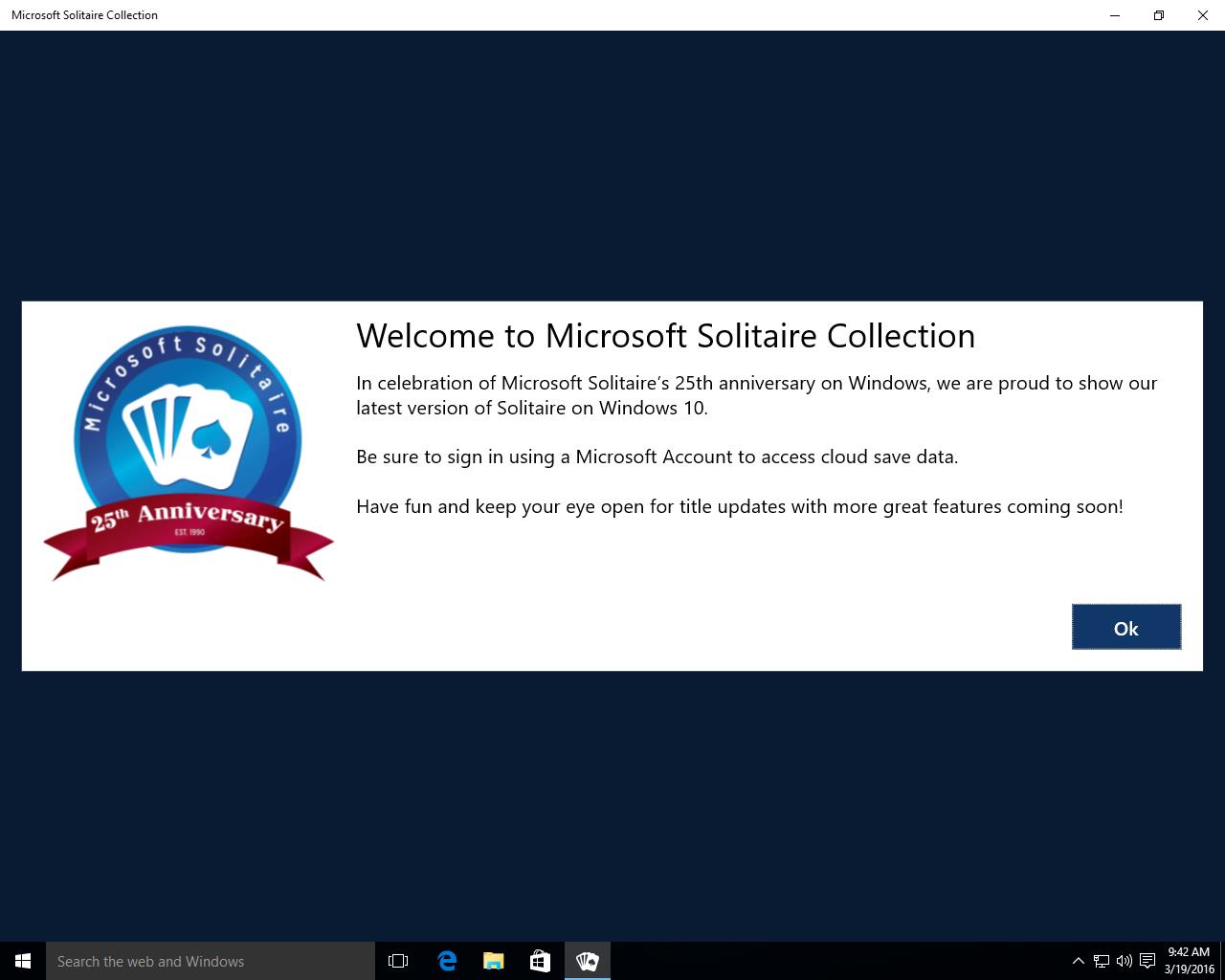
Task: Show hidden system tray icons
Action: click(1079, 961)
